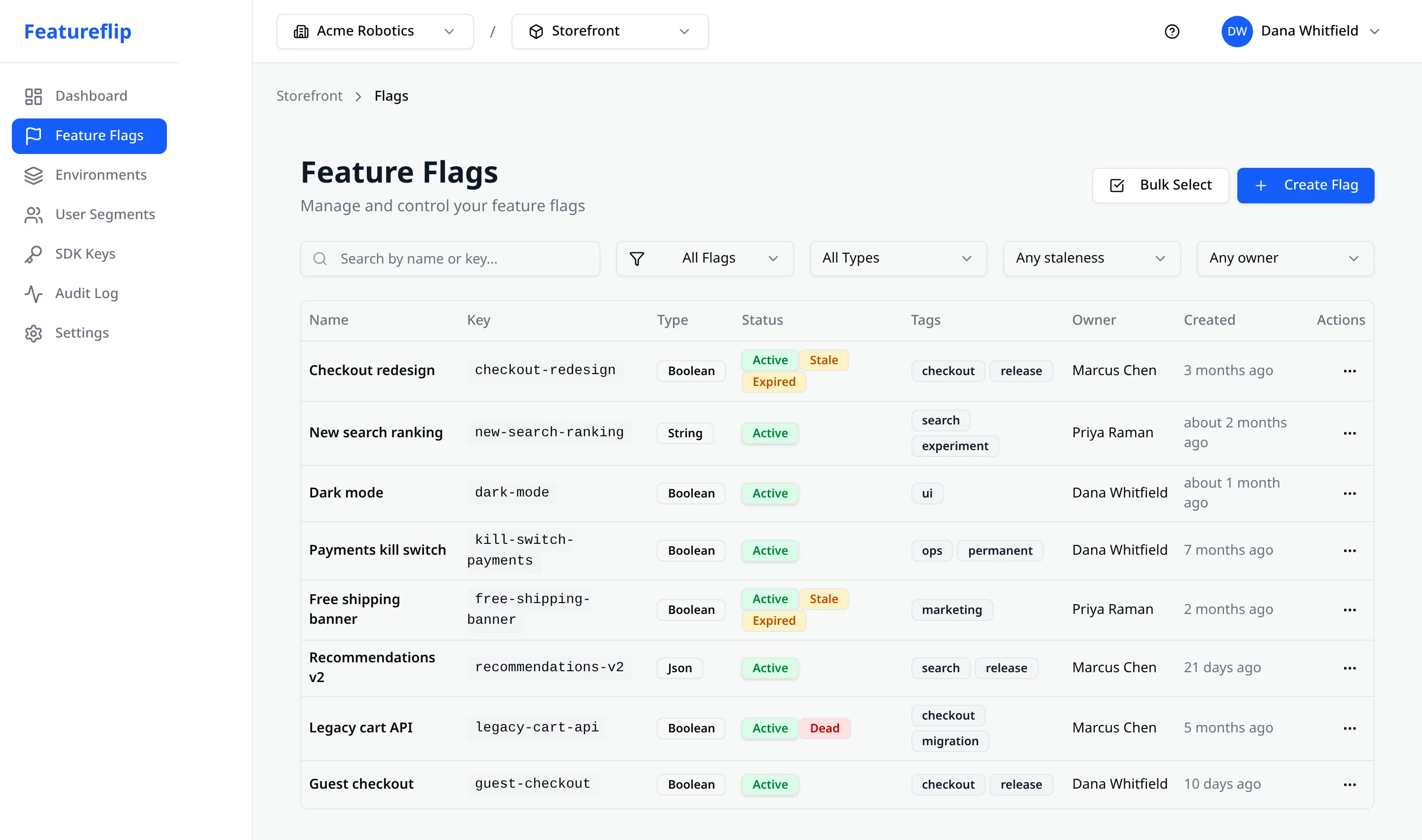Click the help question mark icon
Screen dimensions: 1422x840
pos(1172,32)
